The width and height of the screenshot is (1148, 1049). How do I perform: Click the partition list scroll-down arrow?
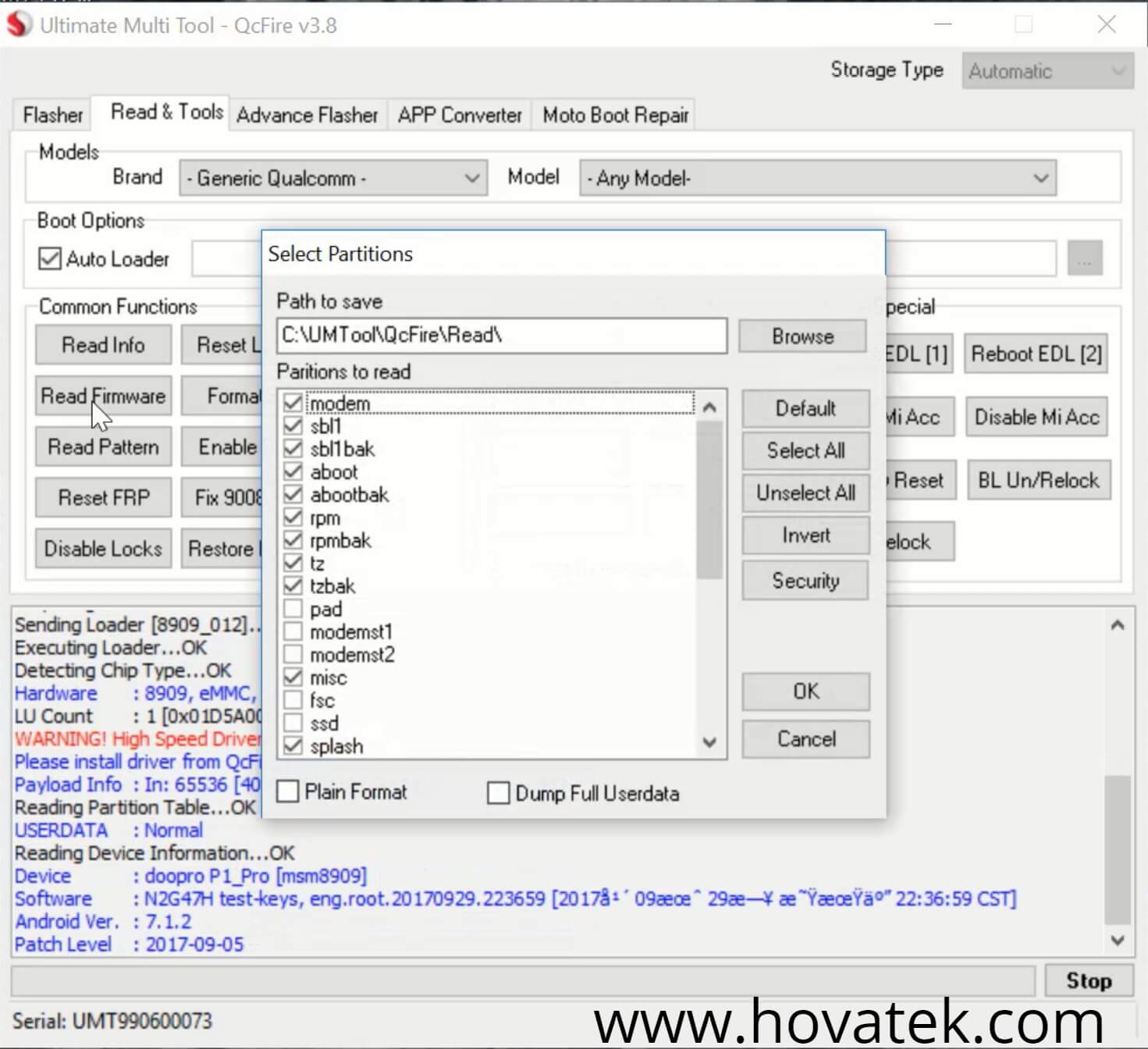point(709,741)
